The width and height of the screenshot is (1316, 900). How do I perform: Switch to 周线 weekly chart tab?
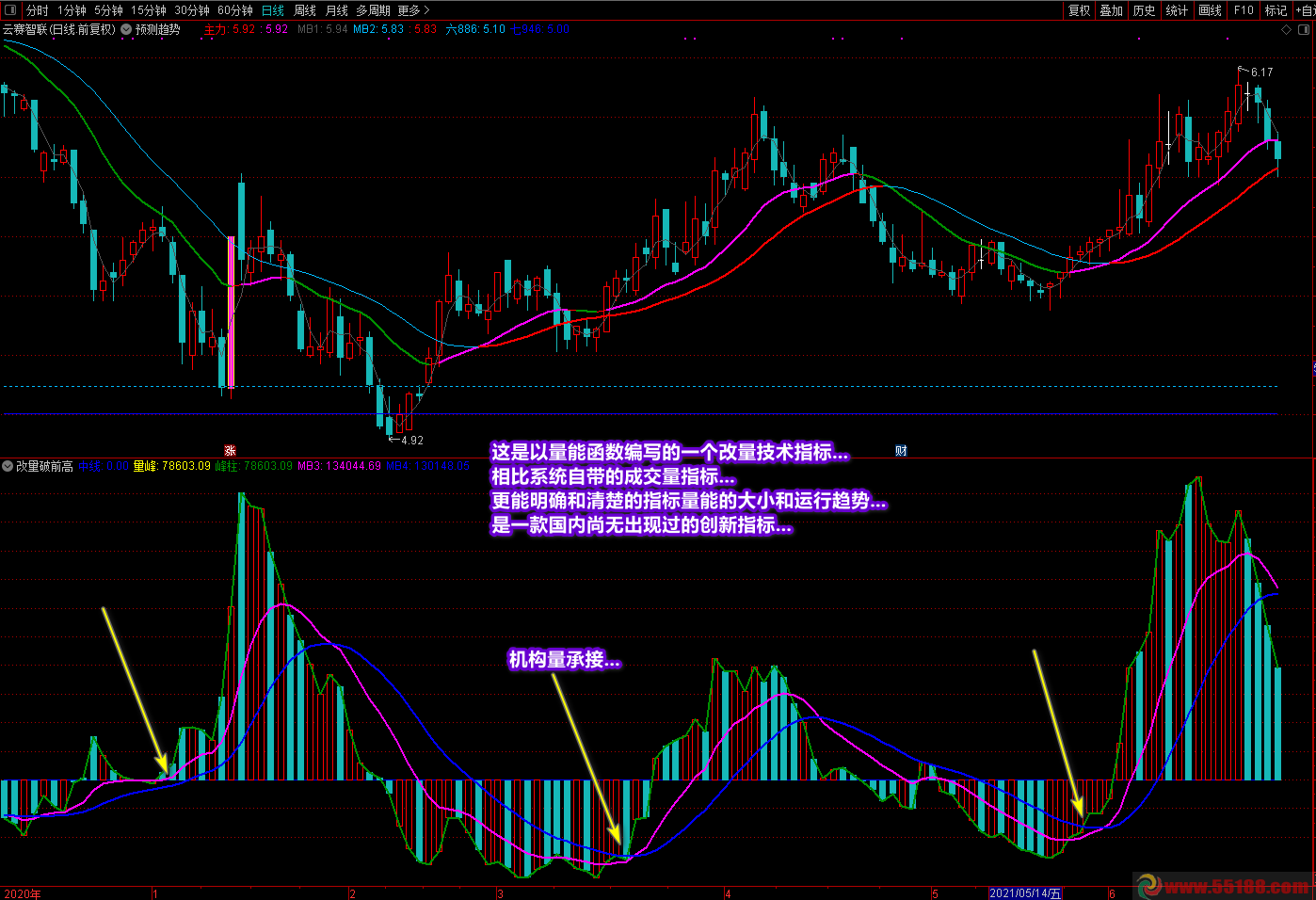pos(305,10)
